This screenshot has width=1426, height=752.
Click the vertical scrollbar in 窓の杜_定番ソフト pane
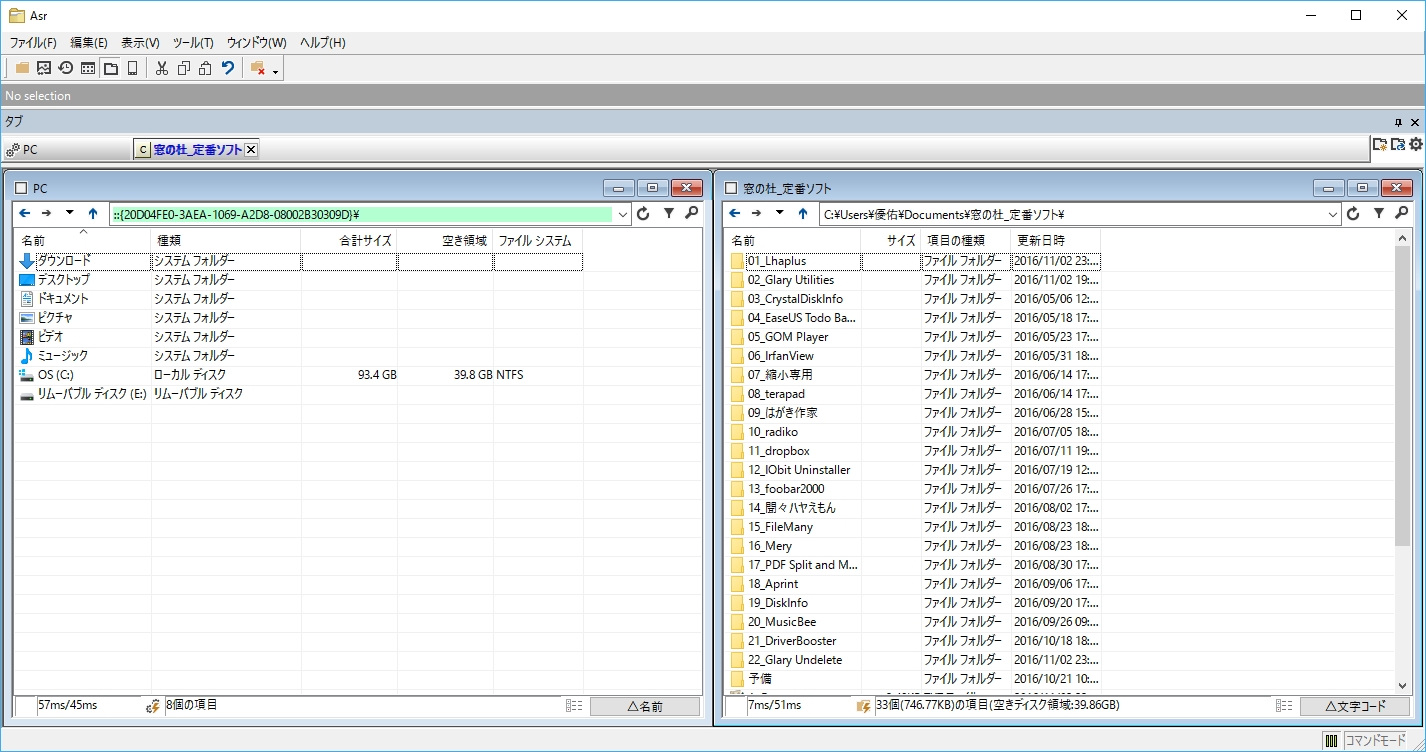(1403, 396)
